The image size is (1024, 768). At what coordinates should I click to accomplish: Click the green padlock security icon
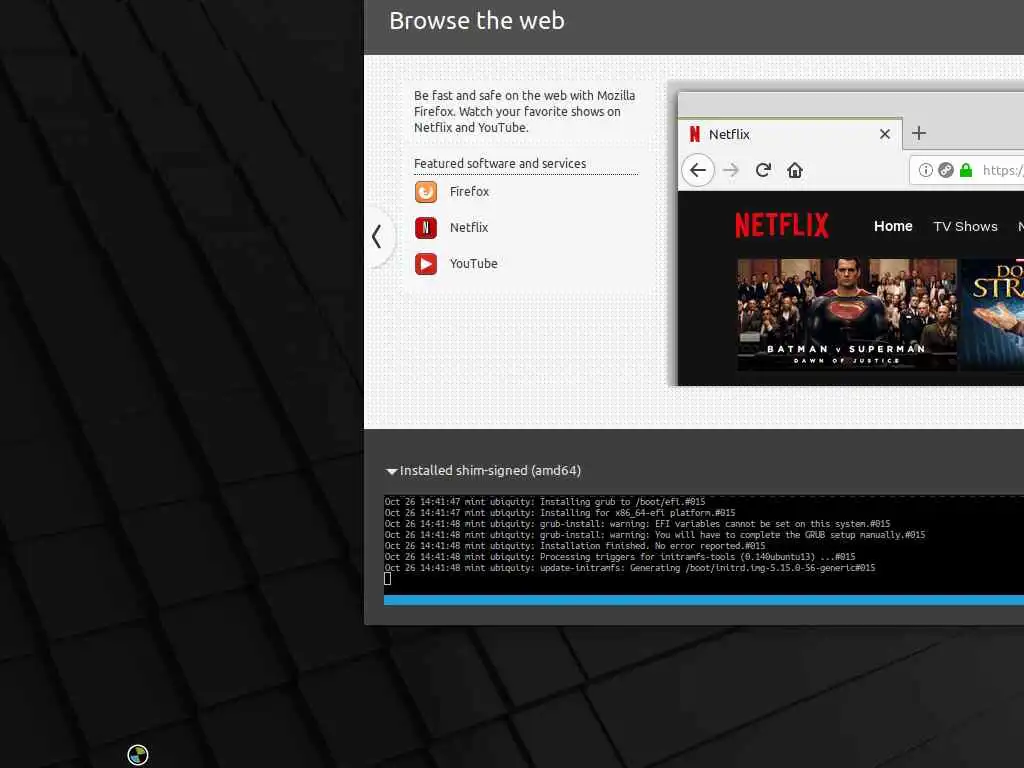pos(966,170)
